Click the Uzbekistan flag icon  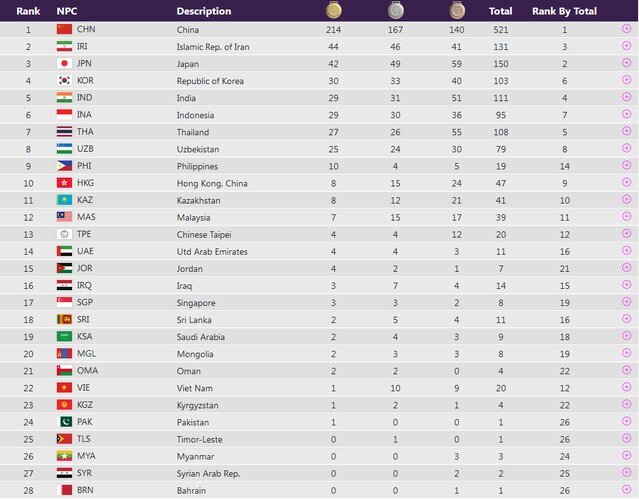(x=64, y=149)
